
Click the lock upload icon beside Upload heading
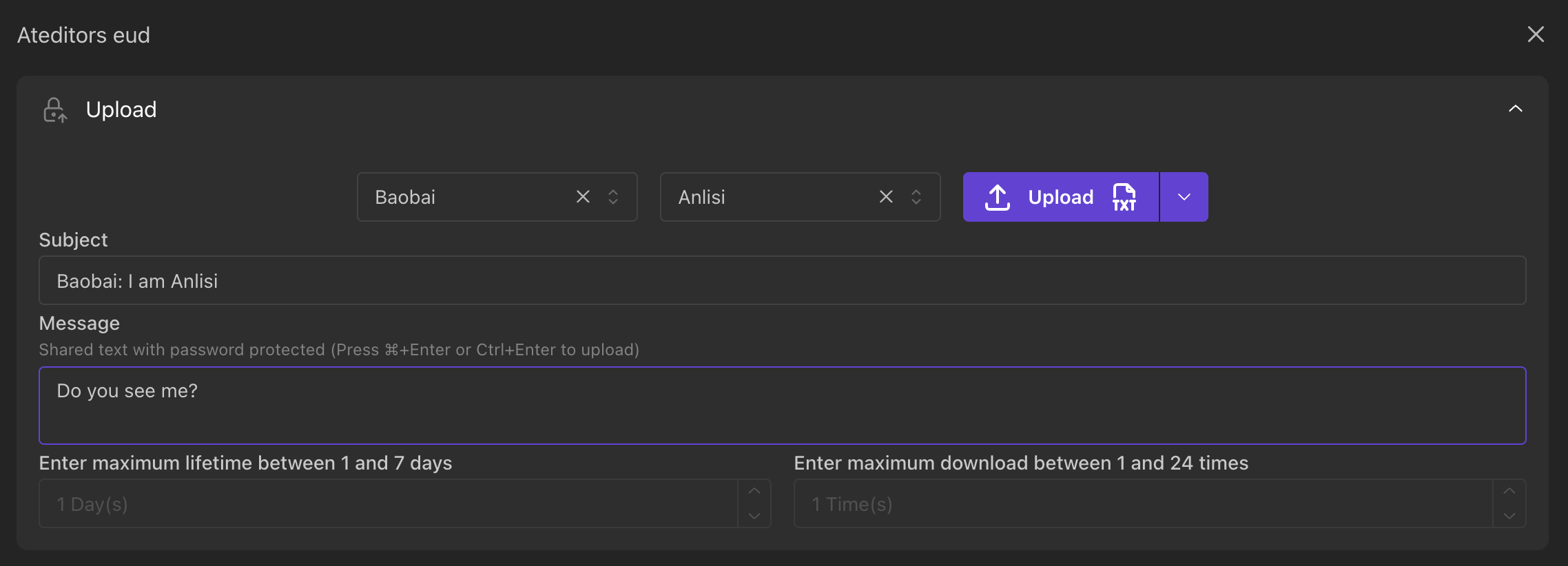click(x=54, y=110)
